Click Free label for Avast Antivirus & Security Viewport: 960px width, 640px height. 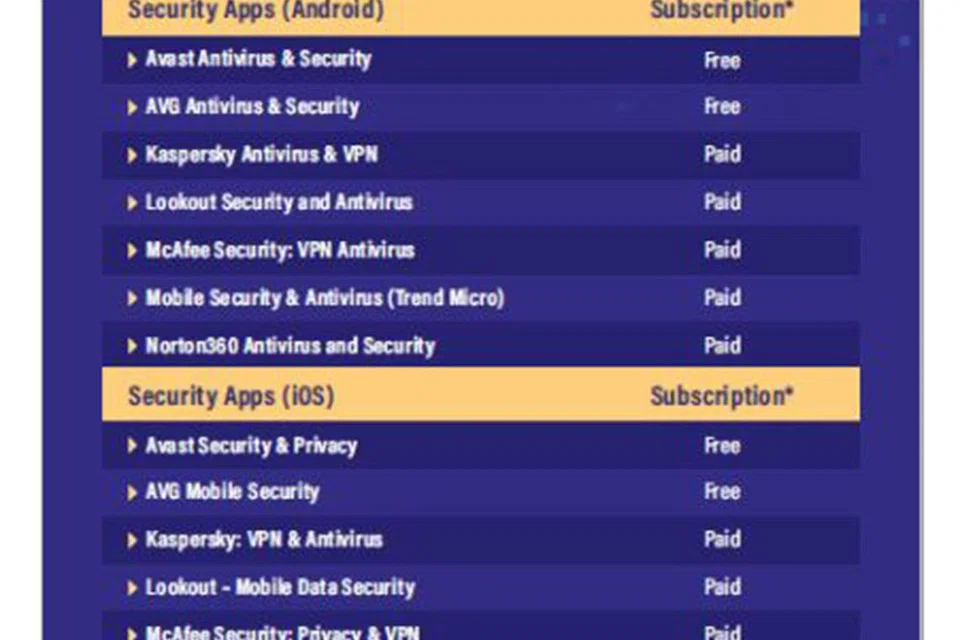[722, 60]
